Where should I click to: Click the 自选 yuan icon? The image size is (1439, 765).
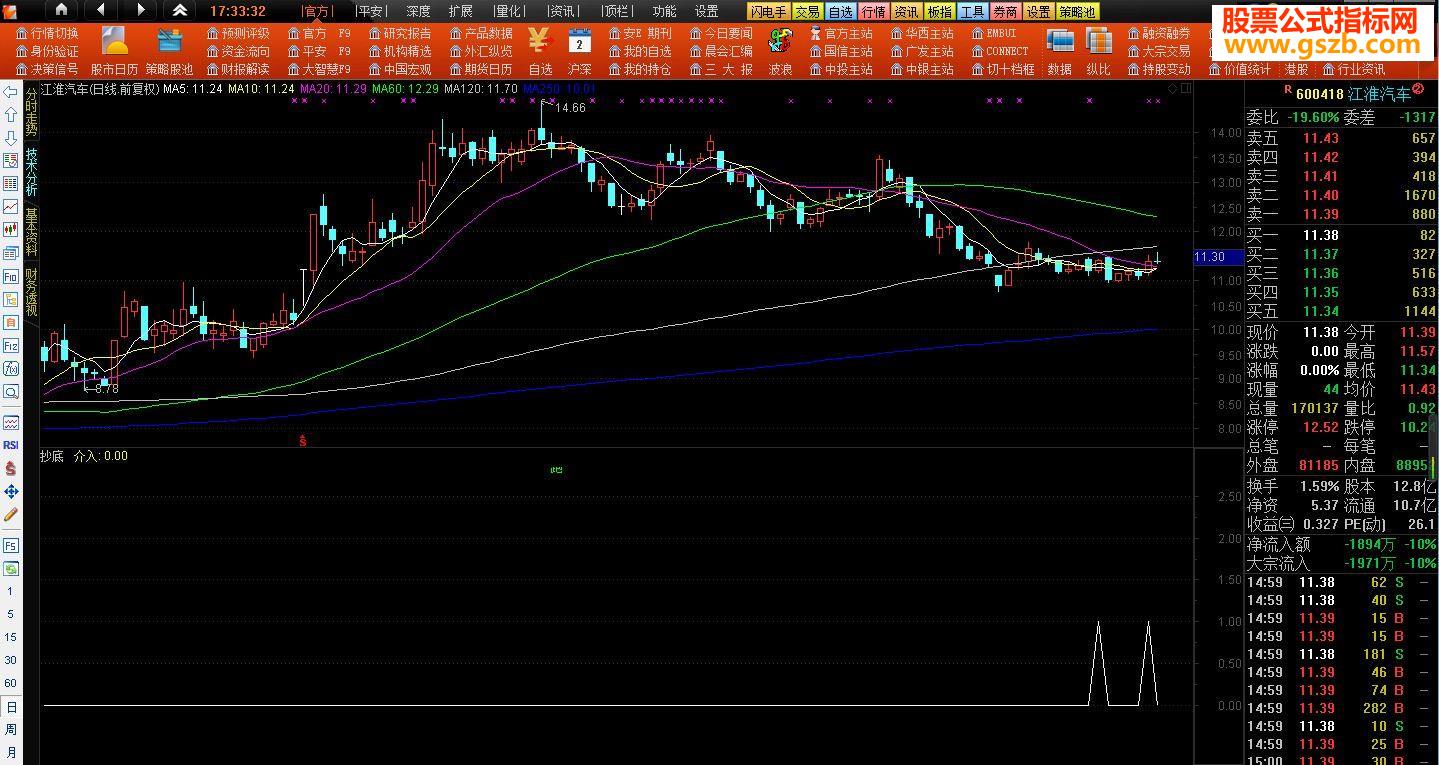tap(540, 42)
